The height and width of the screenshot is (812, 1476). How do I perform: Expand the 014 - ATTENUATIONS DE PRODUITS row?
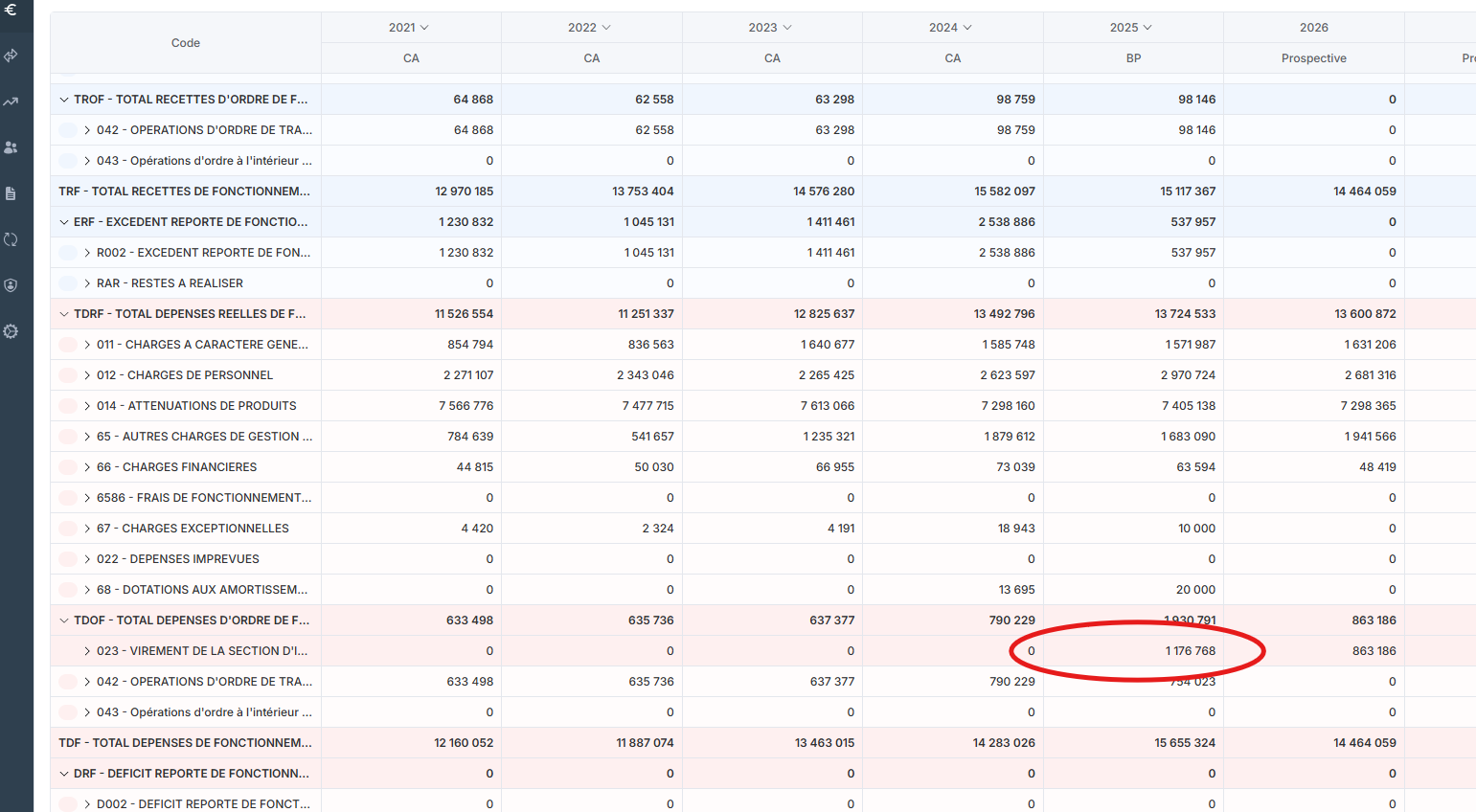point(87,406)
